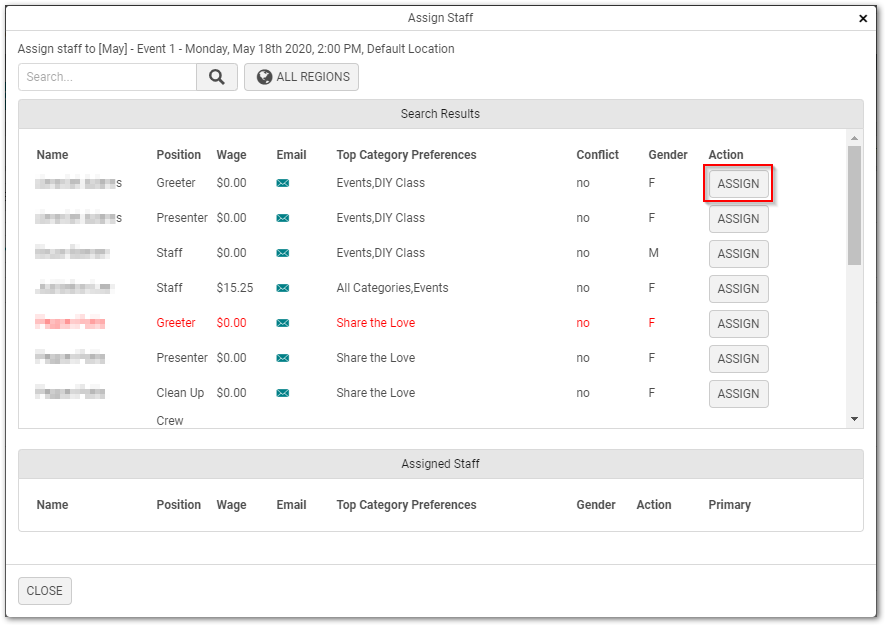Assign the Presenter with Events,DIY Class preference
Screen dimensions: 886x626
pyautogui.click(x=739, y=219)
